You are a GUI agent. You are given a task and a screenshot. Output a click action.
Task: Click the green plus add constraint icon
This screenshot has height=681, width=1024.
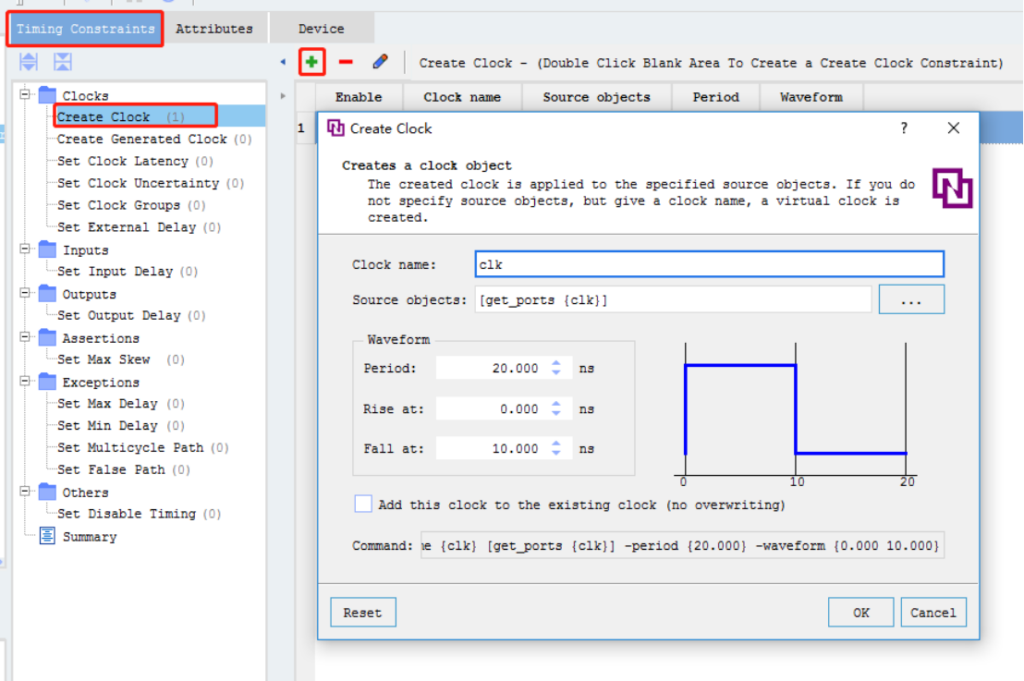[313, 62]
